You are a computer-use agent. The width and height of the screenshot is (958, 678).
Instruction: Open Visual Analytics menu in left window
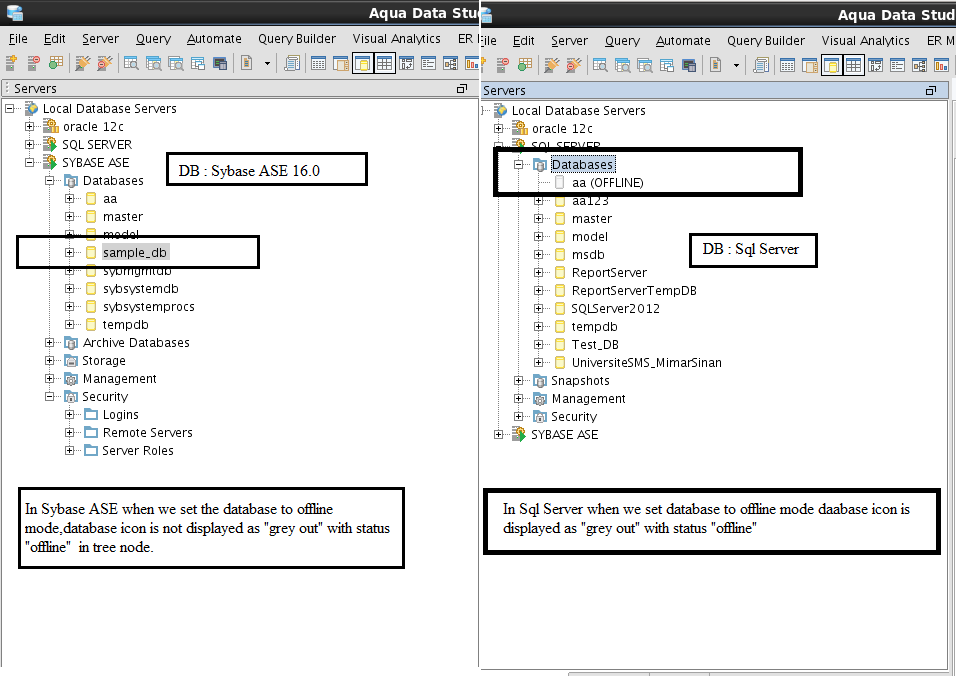click(397, 38)
